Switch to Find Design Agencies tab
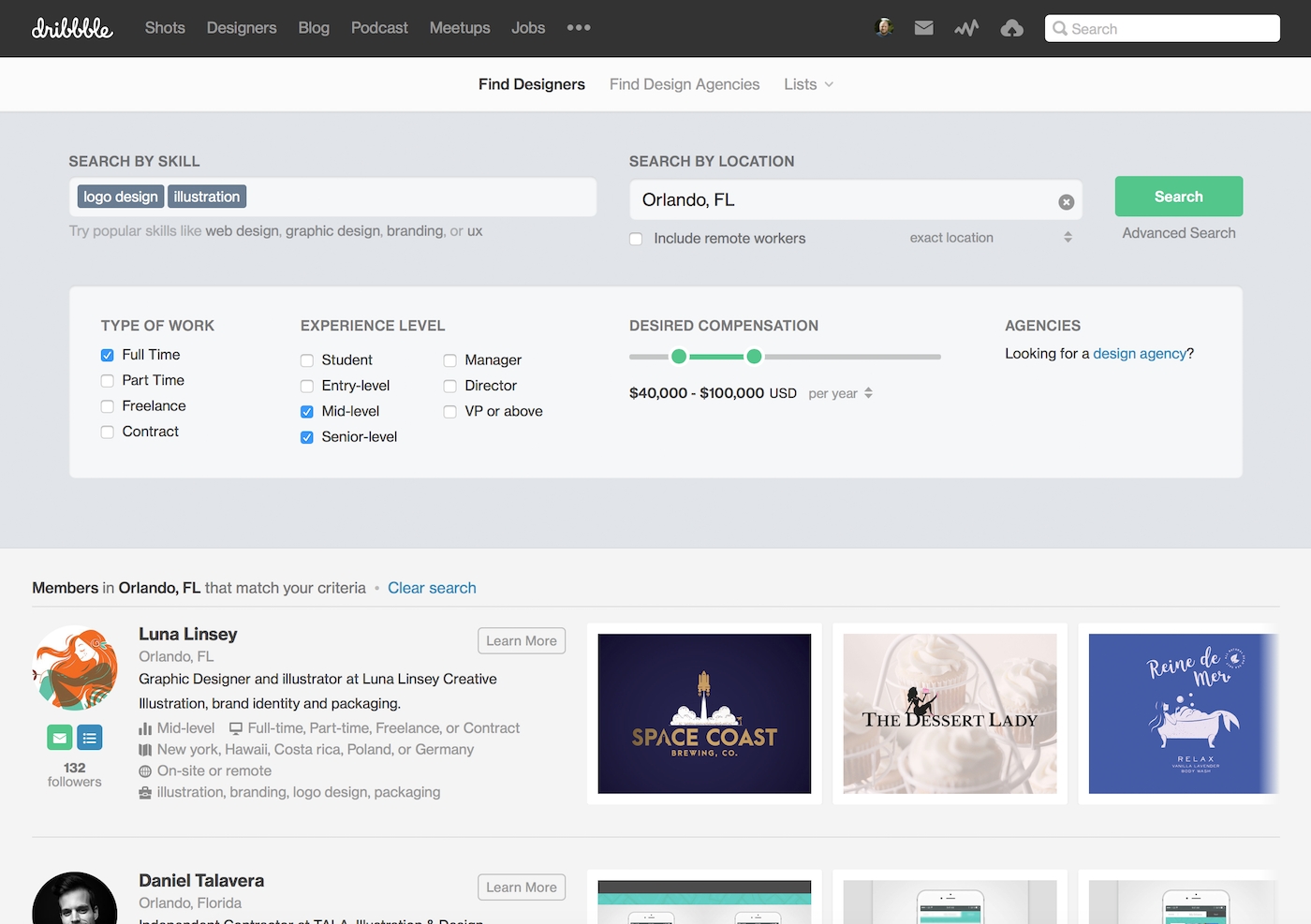 685,84
